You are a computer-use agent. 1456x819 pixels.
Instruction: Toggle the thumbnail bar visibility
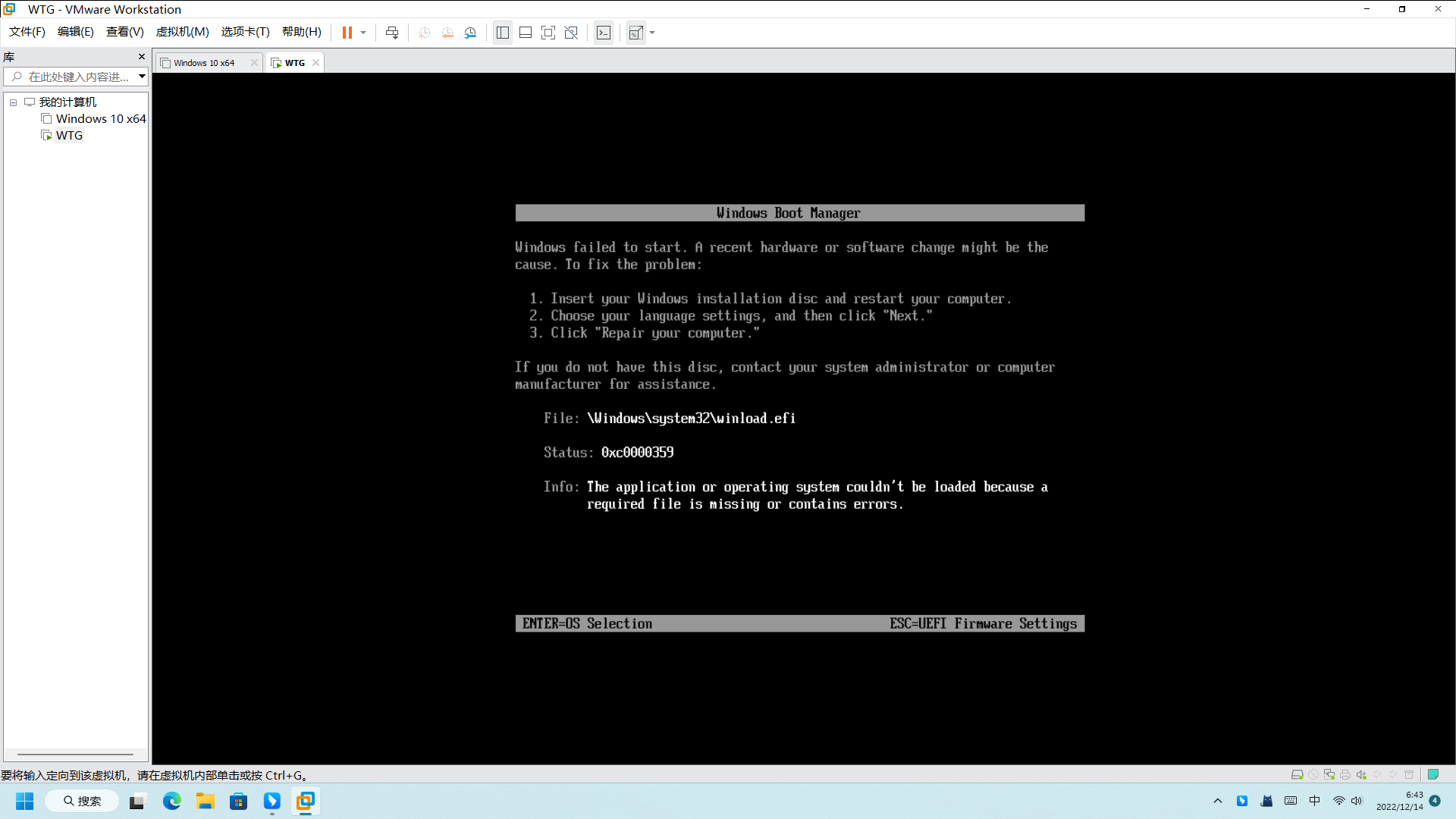525,33
